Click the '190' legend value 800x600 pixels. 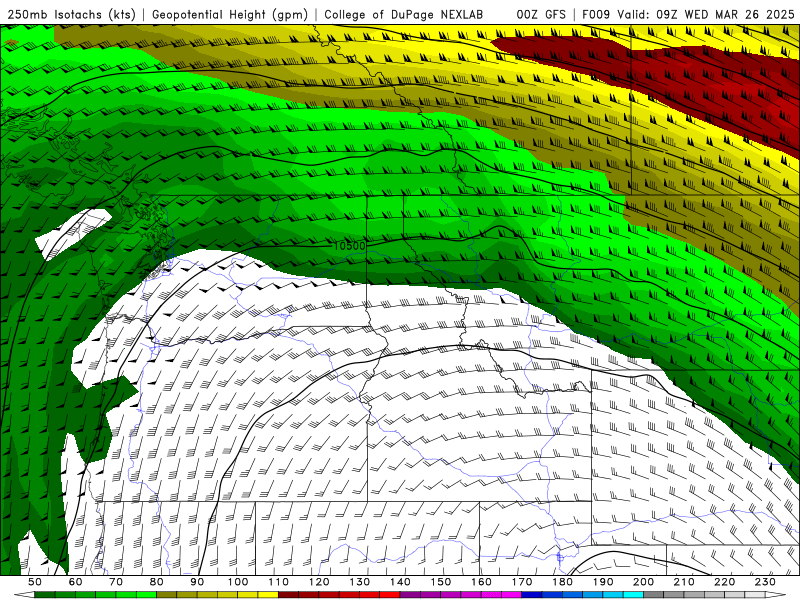(x=603, y=582)
